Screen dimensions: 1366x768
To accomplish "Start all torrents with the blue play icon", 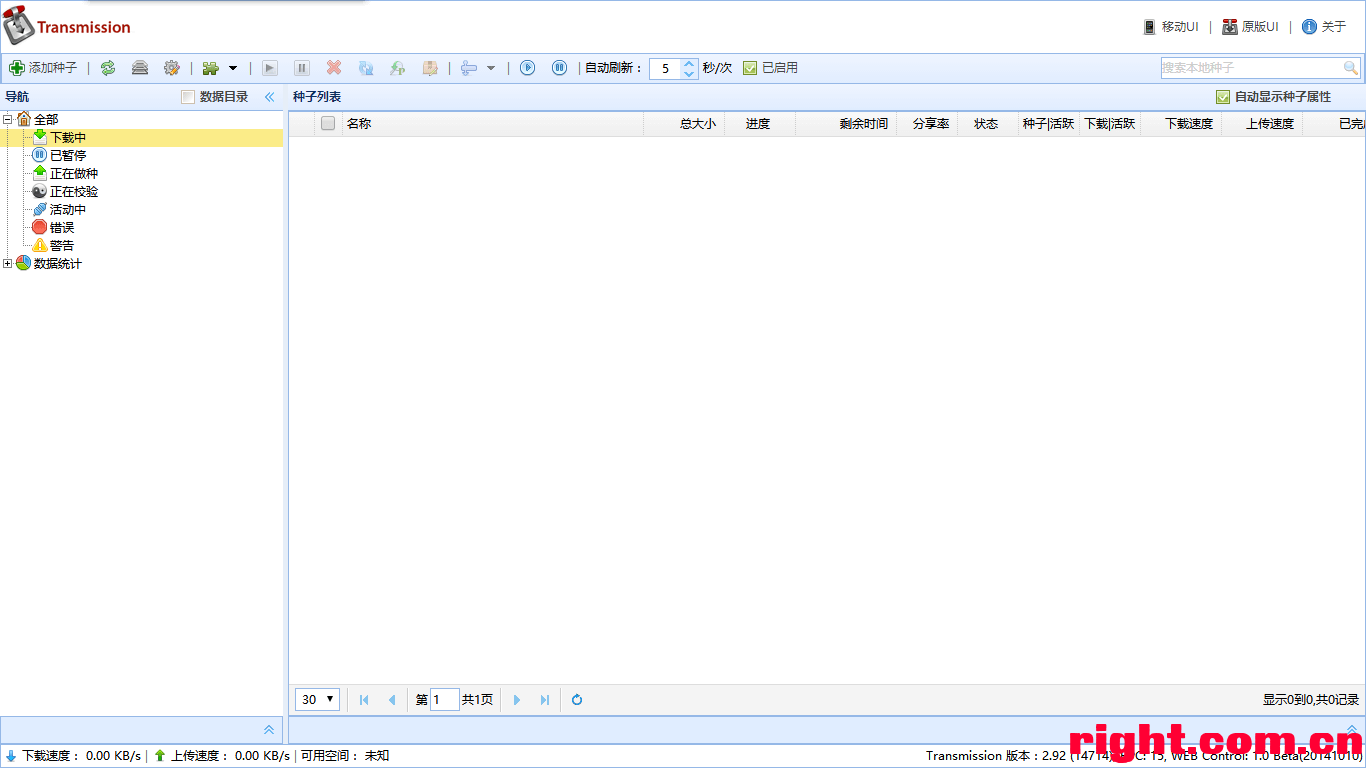I will (528, 68).
